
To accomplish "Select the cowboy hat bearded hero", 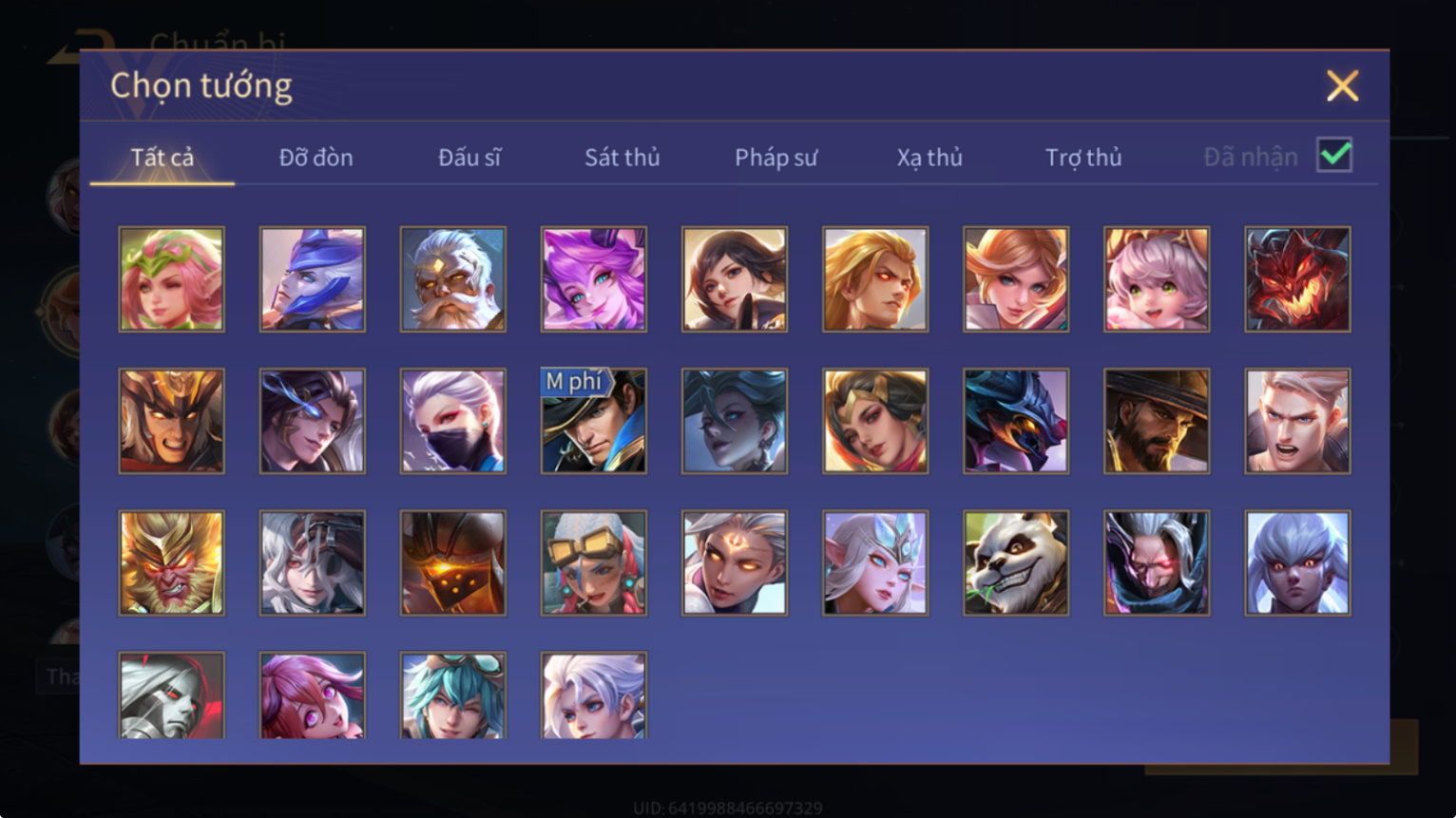I will pyautogui.click(x=1157, y=421).
